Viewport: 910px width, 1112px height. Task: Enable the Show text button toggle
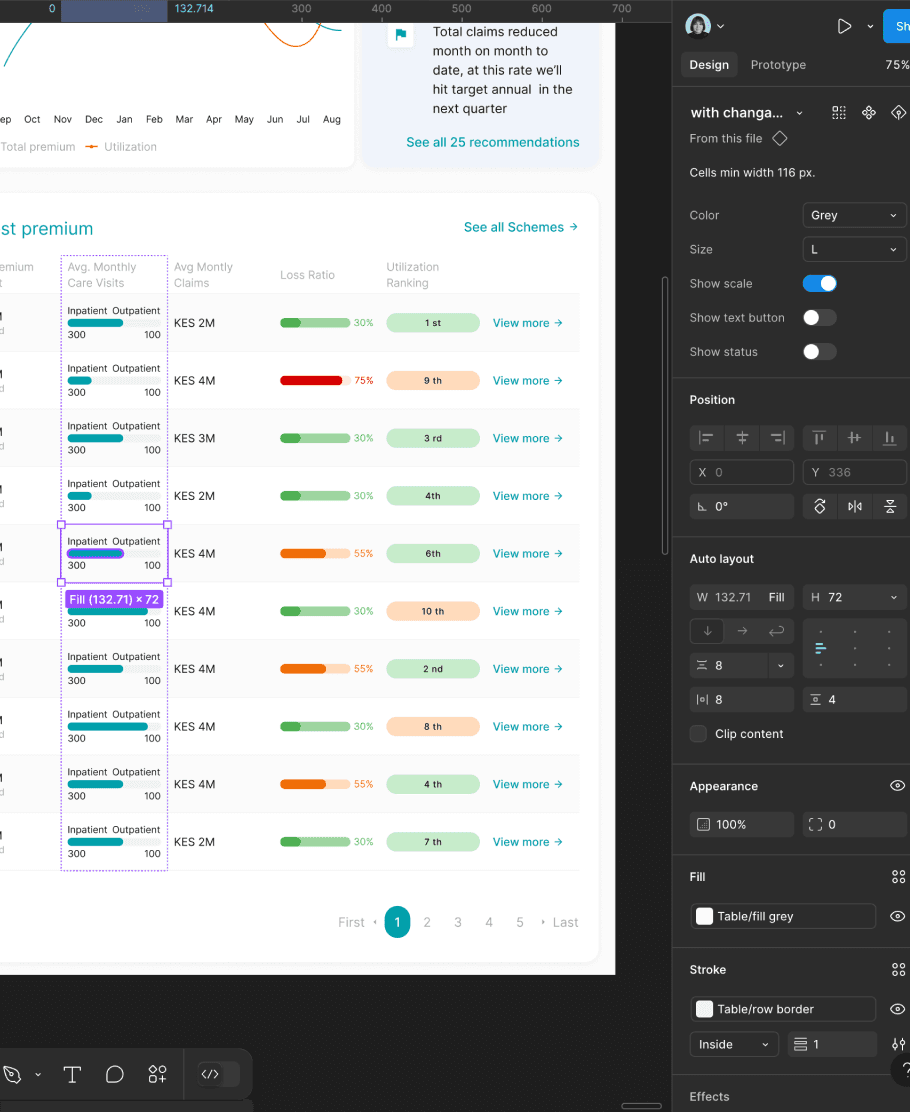click(x=819, y=317)
